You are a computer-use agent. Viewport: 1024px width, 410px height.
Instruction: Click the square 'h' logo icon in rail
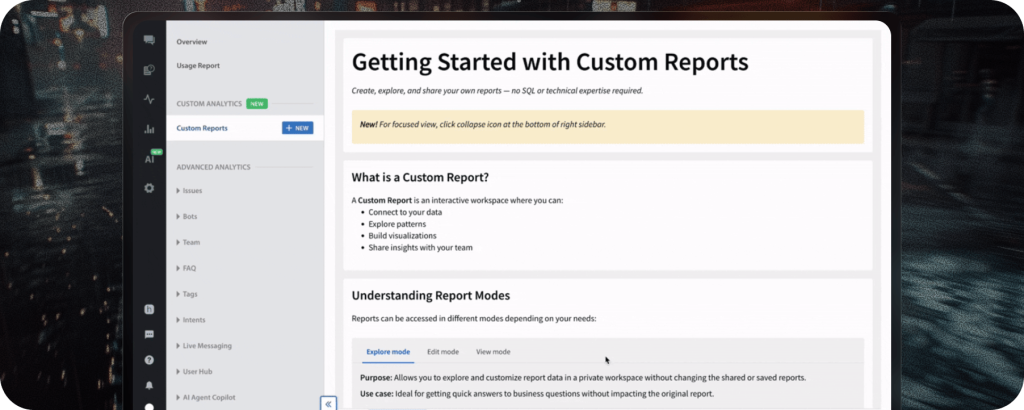tap(149, 309)
